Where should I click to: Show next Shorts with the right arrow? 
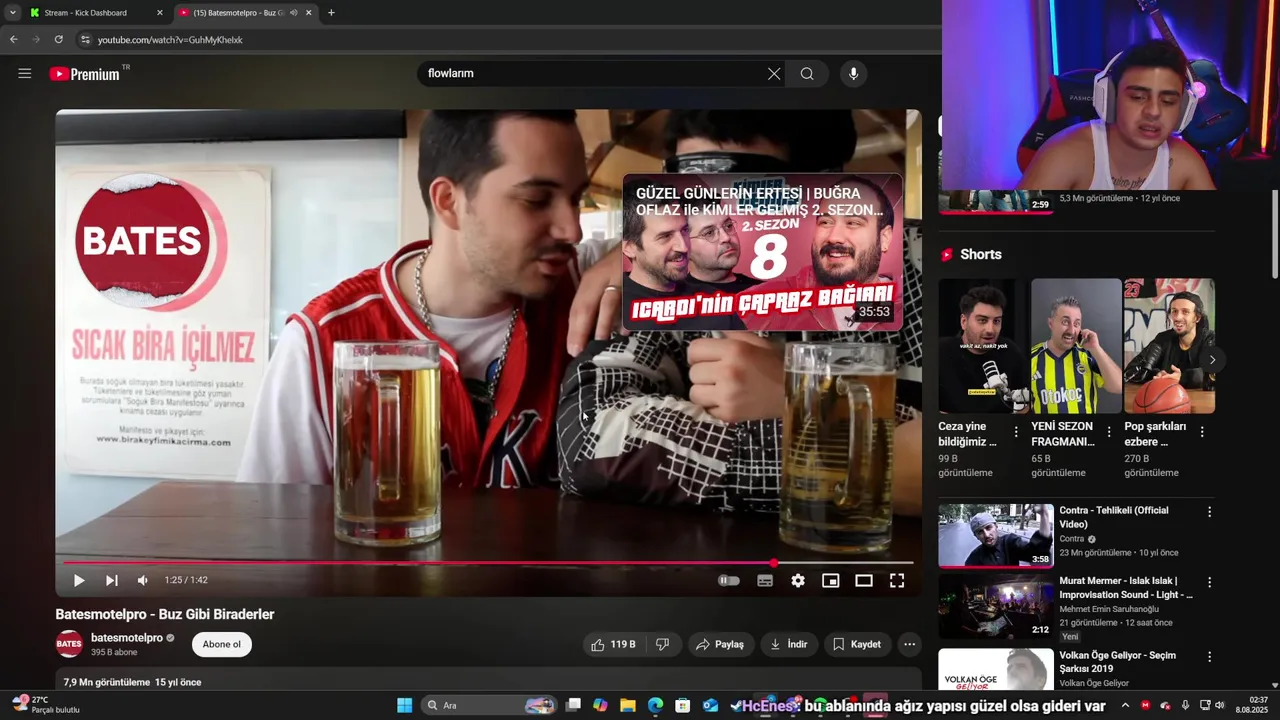pyautogui.click(x=1212, y=360)
